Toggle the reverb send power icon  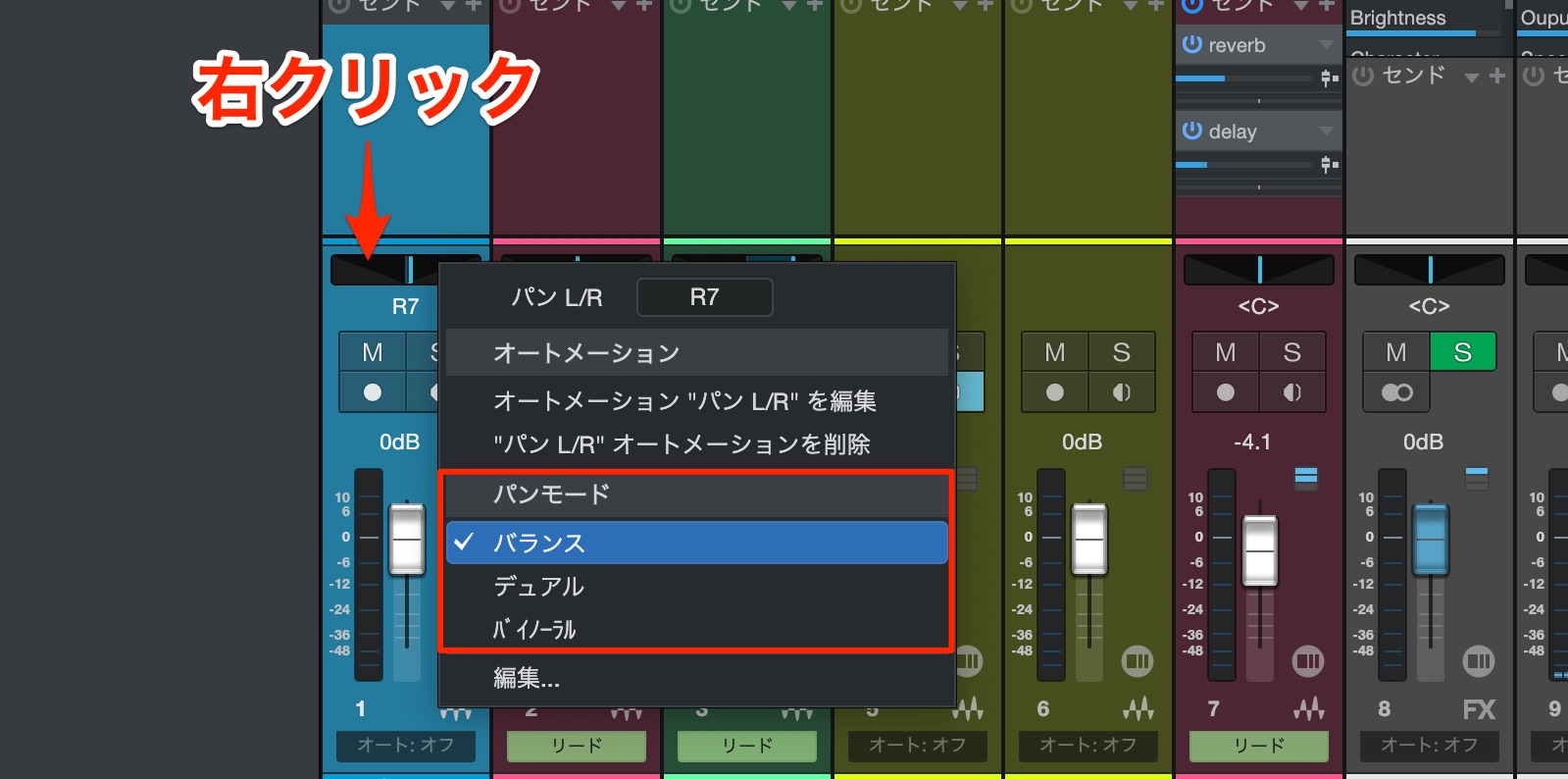[1192, 44]
